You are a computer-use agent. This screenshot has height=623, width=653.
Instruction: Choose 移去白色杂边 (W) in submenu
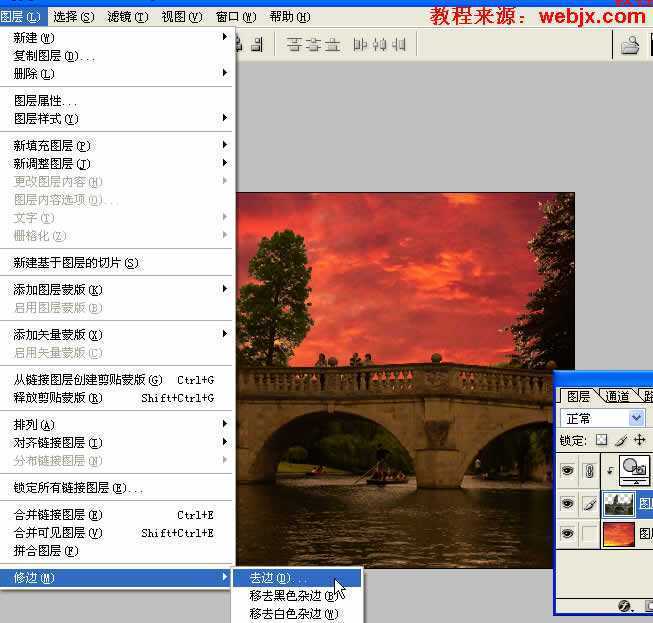297,614
